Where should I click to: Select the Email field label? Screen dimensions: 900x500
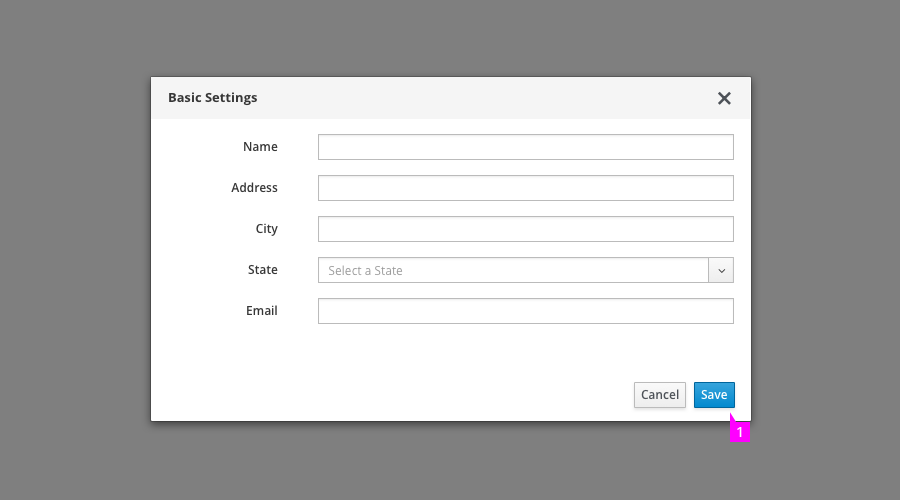tap(262, 311)
